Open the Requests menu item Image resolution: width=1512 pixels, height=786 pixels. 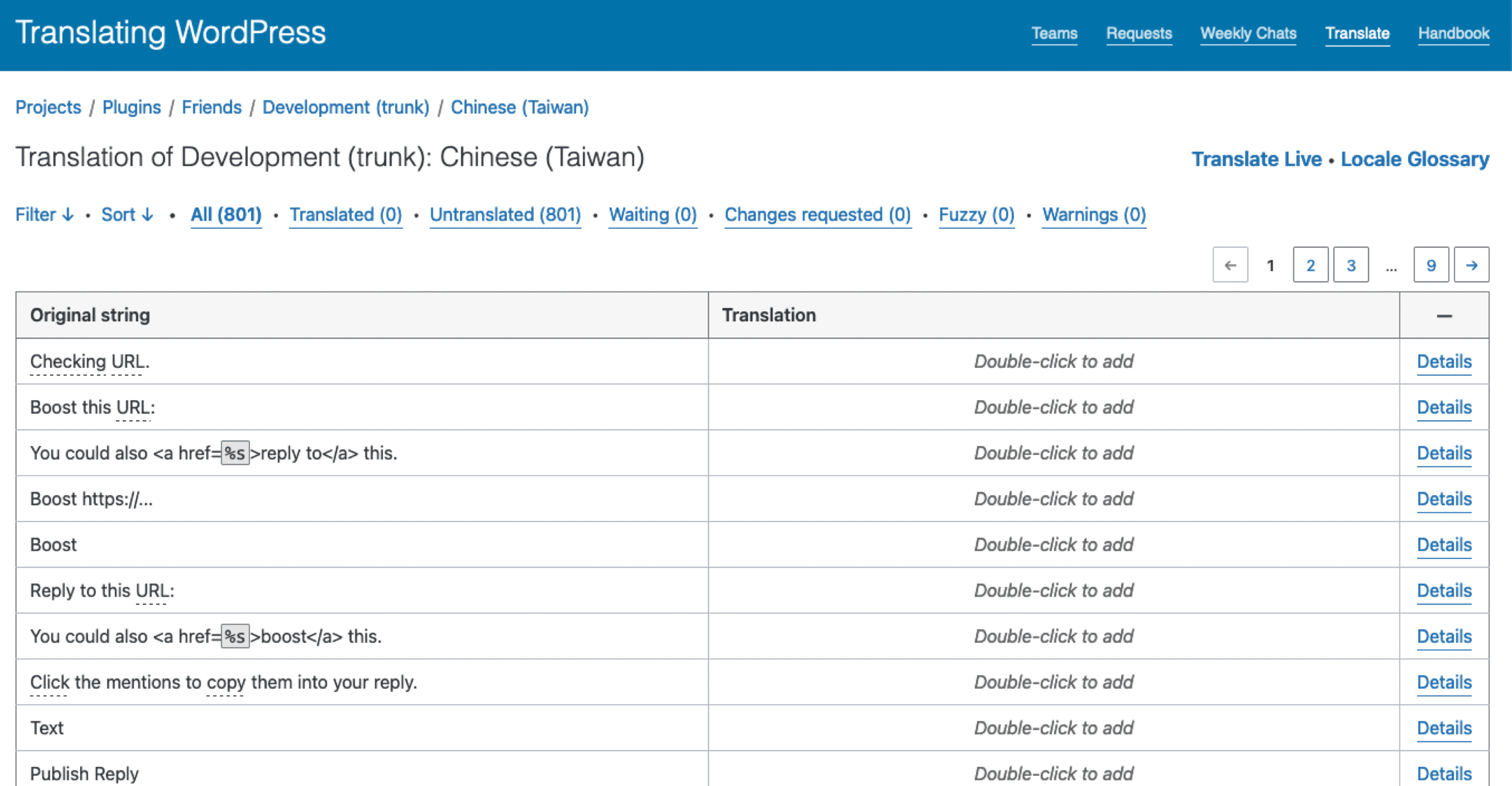click(x=1139, y=34)
